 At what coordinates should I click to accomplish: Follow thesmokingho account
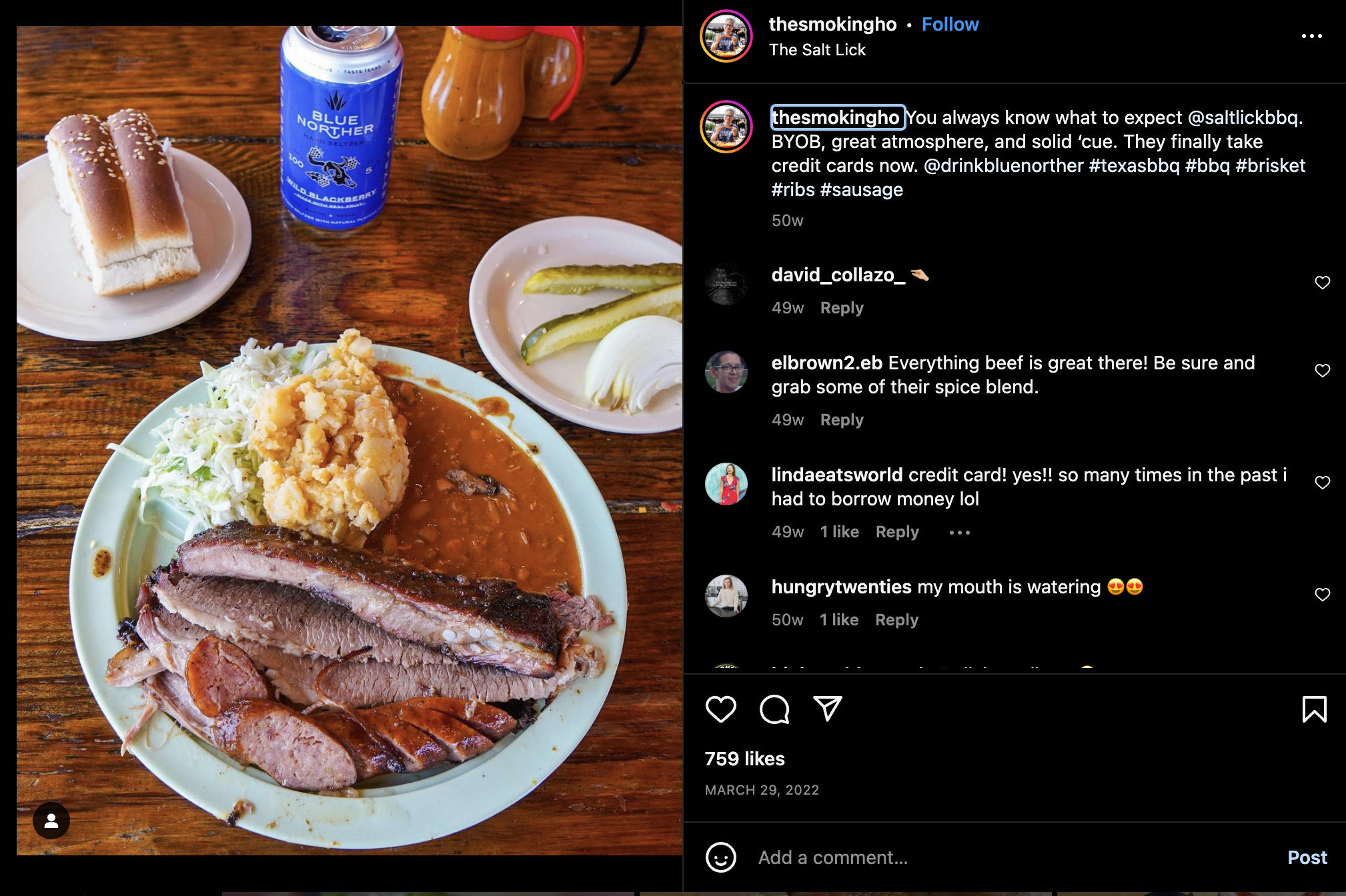point(950,25)
